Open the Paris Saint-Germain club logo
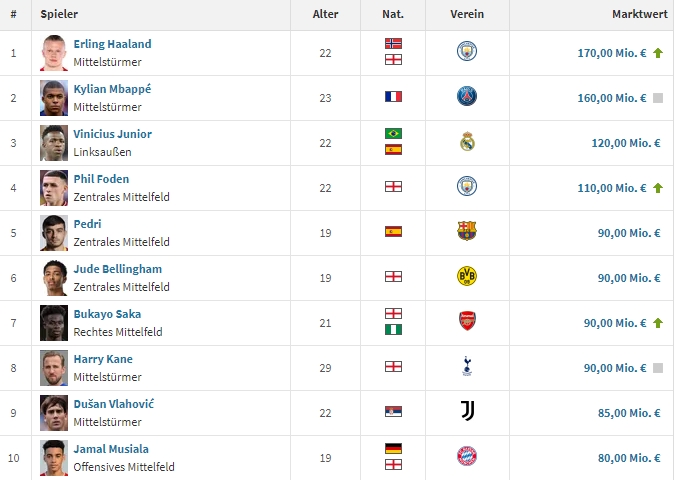Screen dimensions: 674x480 coord(467,96)
